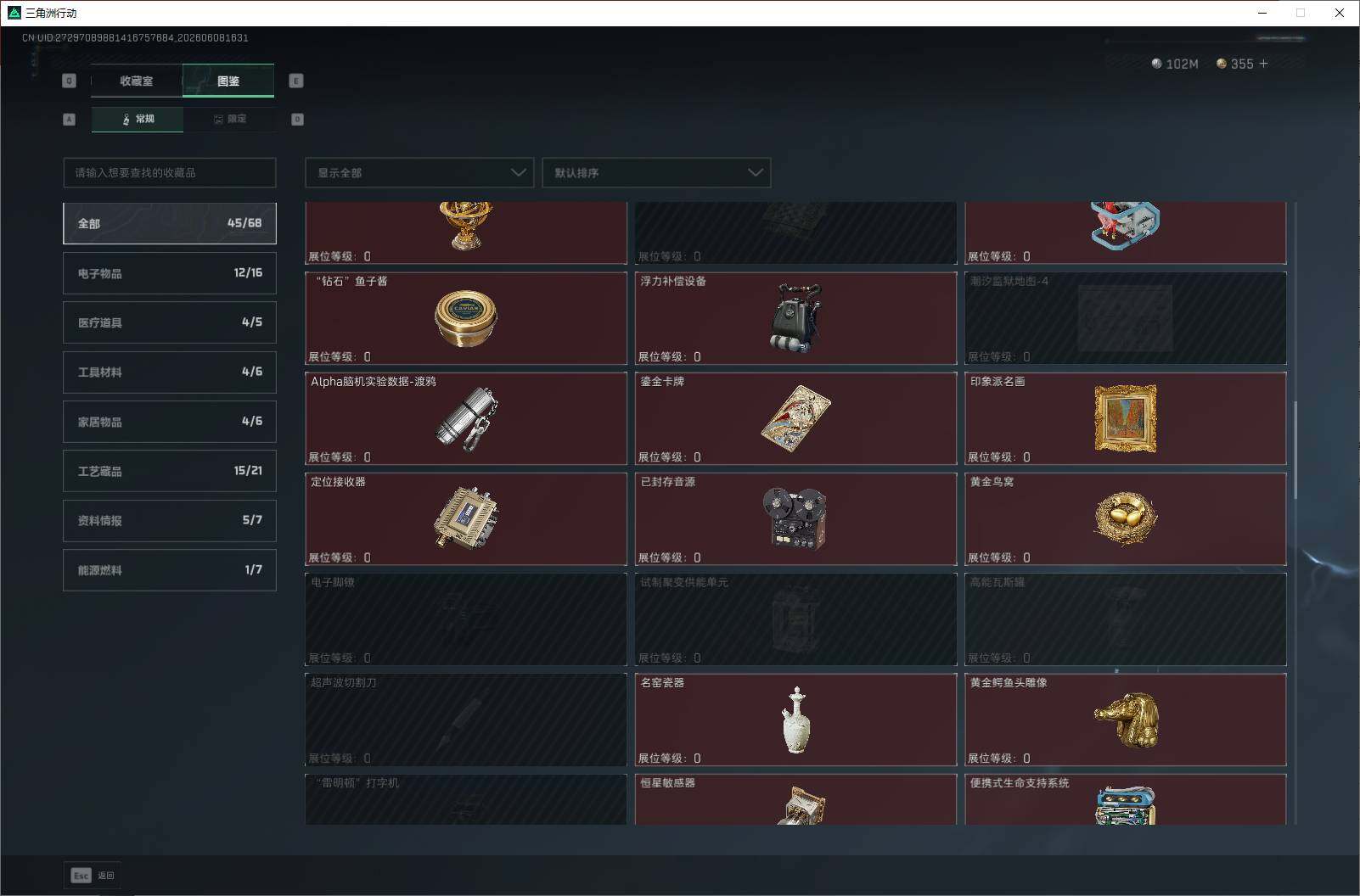This screenshot has width=1360, height=896.
Task: Click the A key hint icon
Action: [x=70, y=119]
